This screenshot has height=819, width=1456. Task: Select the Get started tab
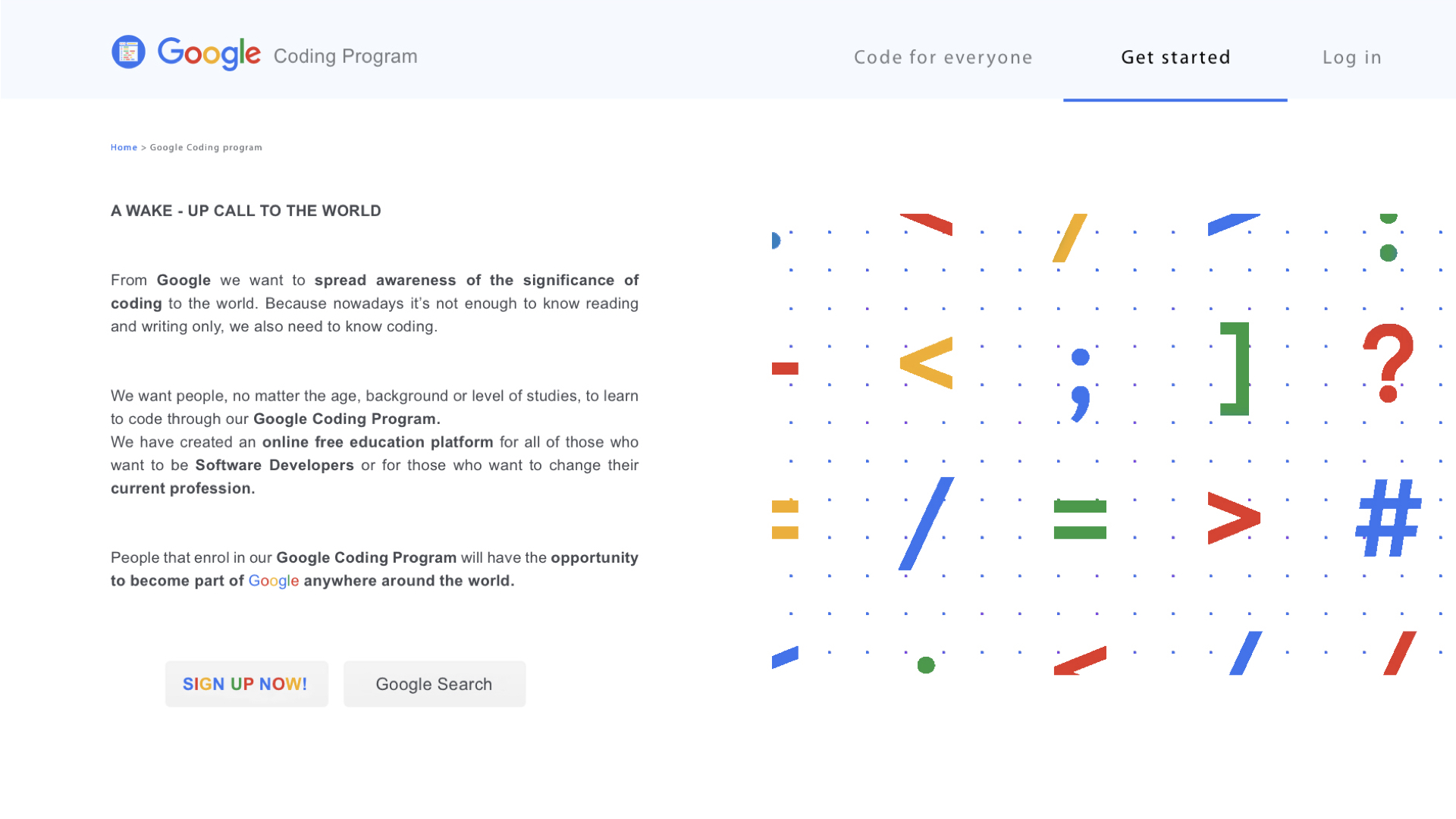[1175, 58]
